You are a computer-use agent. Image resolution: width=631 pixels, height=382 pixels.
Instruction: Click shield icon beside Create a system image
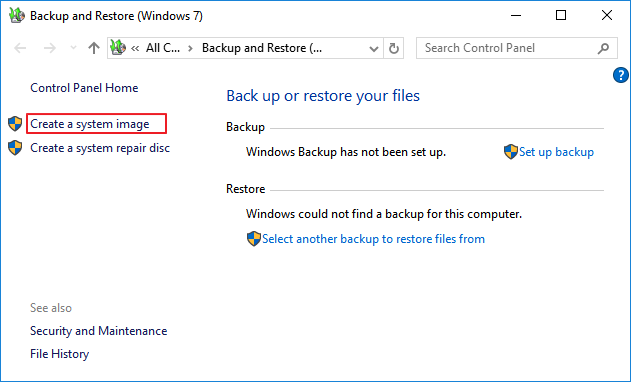pyautogui.click(x=15, y=124)
